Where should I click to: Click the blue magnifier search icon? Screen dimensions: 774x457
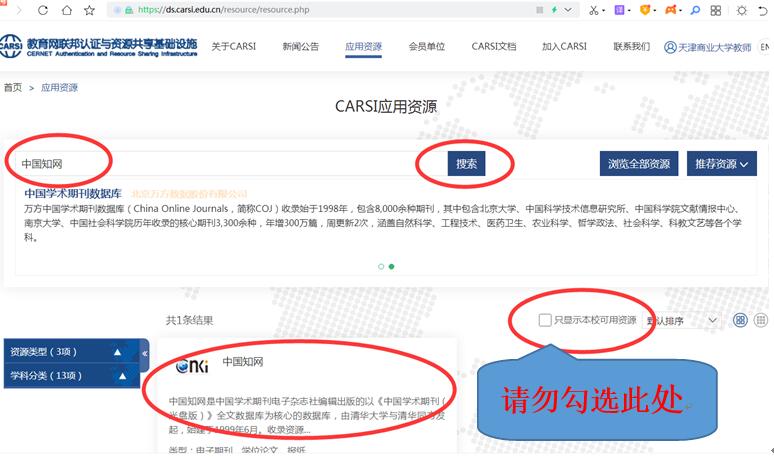coord(695,10)
